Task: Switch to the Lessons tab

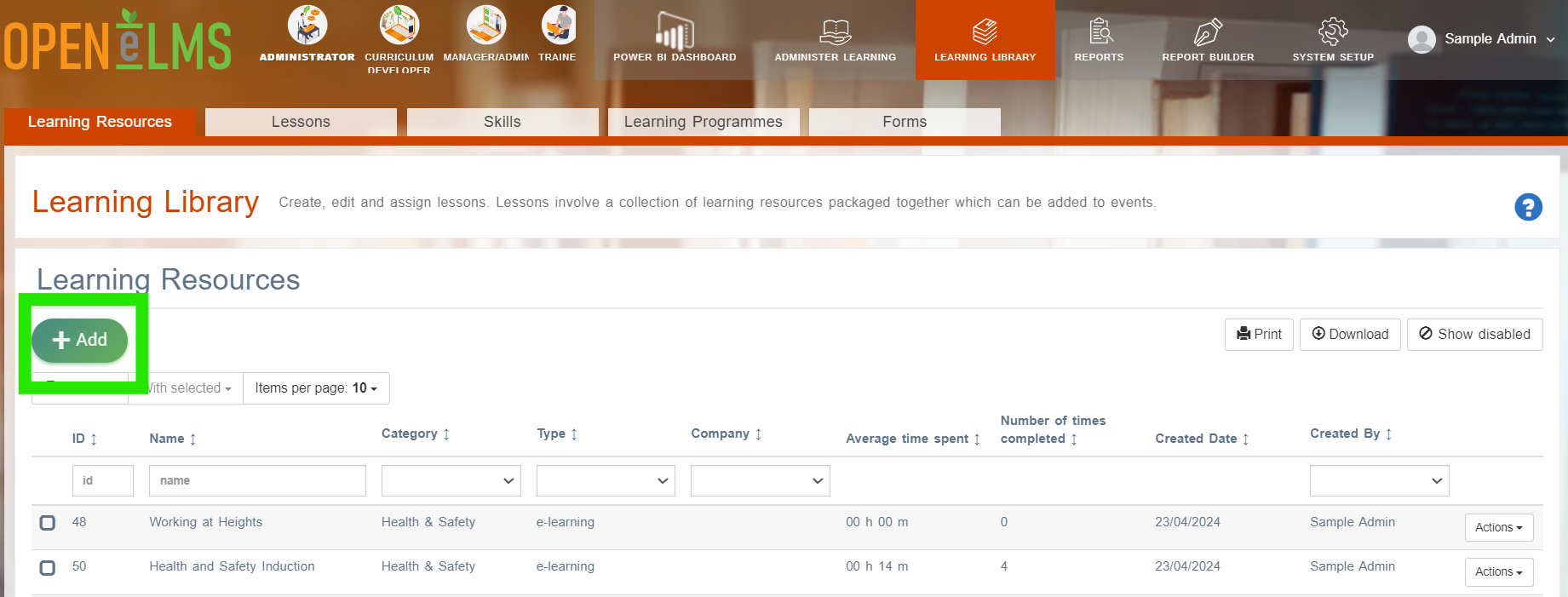Action: (x=301, y=122)
